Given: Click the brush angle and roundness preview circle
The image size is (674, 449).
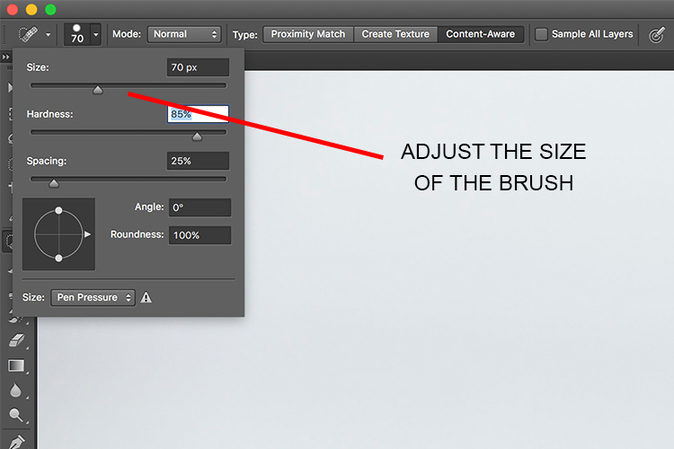Looking at the screenshot, I should pos(59,234).
